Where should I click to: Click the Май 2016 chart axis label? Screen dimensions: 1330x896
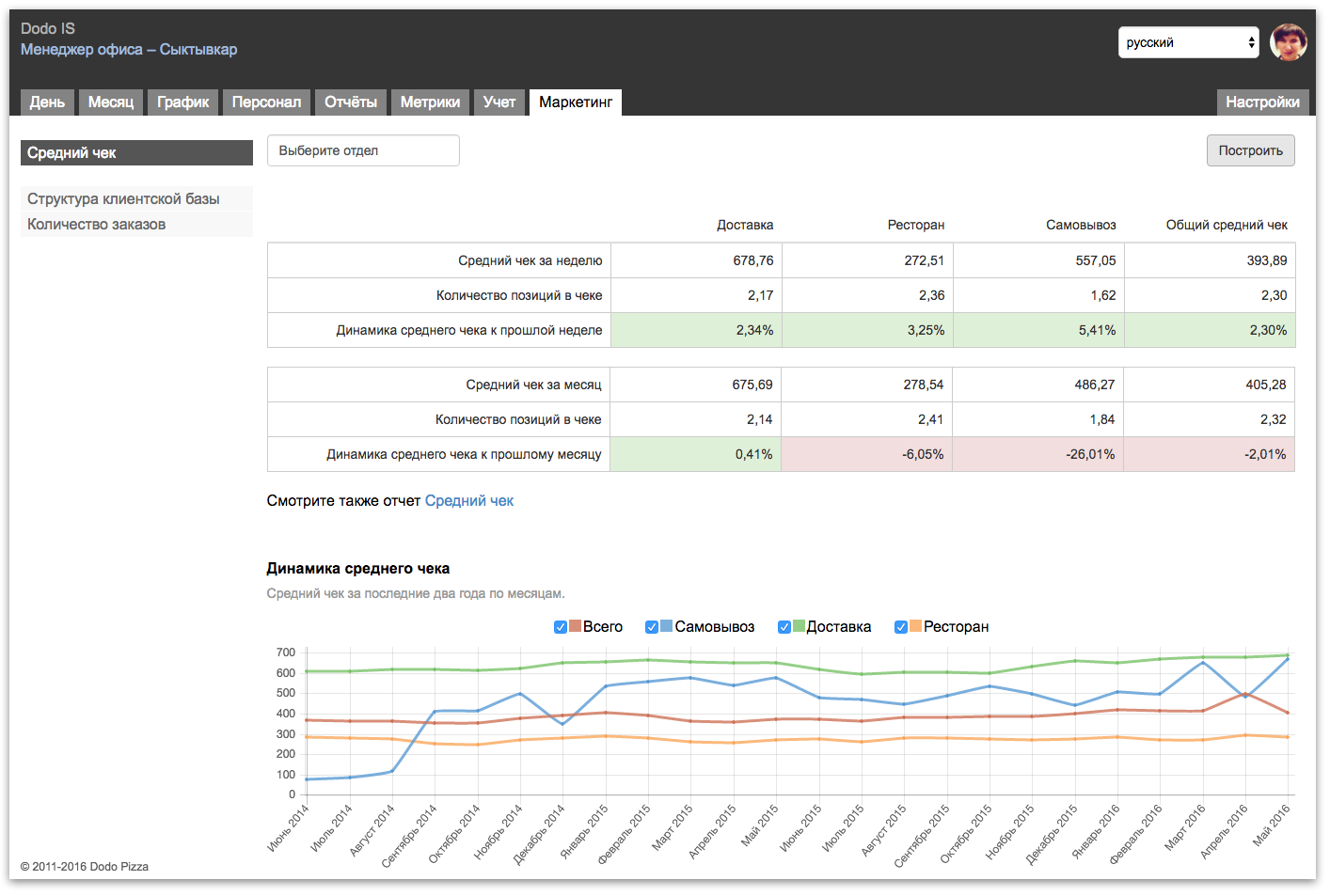(1272, 825)
